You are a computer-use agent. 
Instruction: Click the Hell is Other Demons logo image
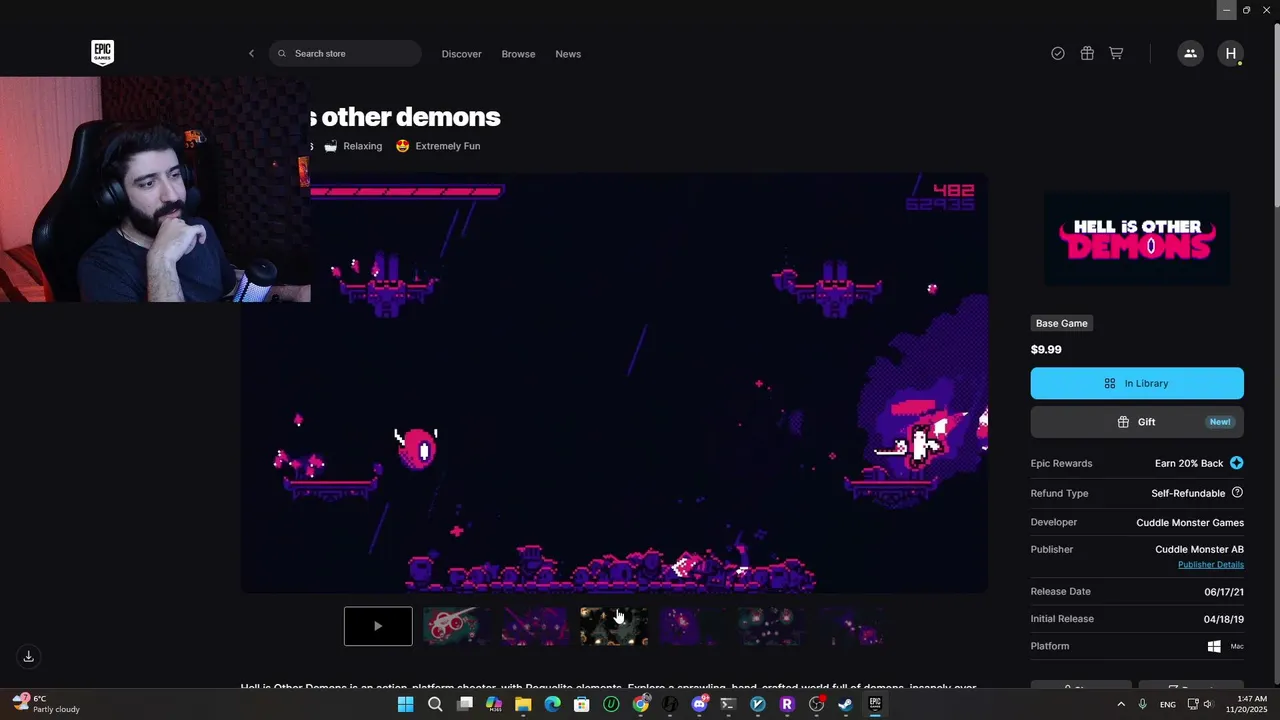[1137, 240]
